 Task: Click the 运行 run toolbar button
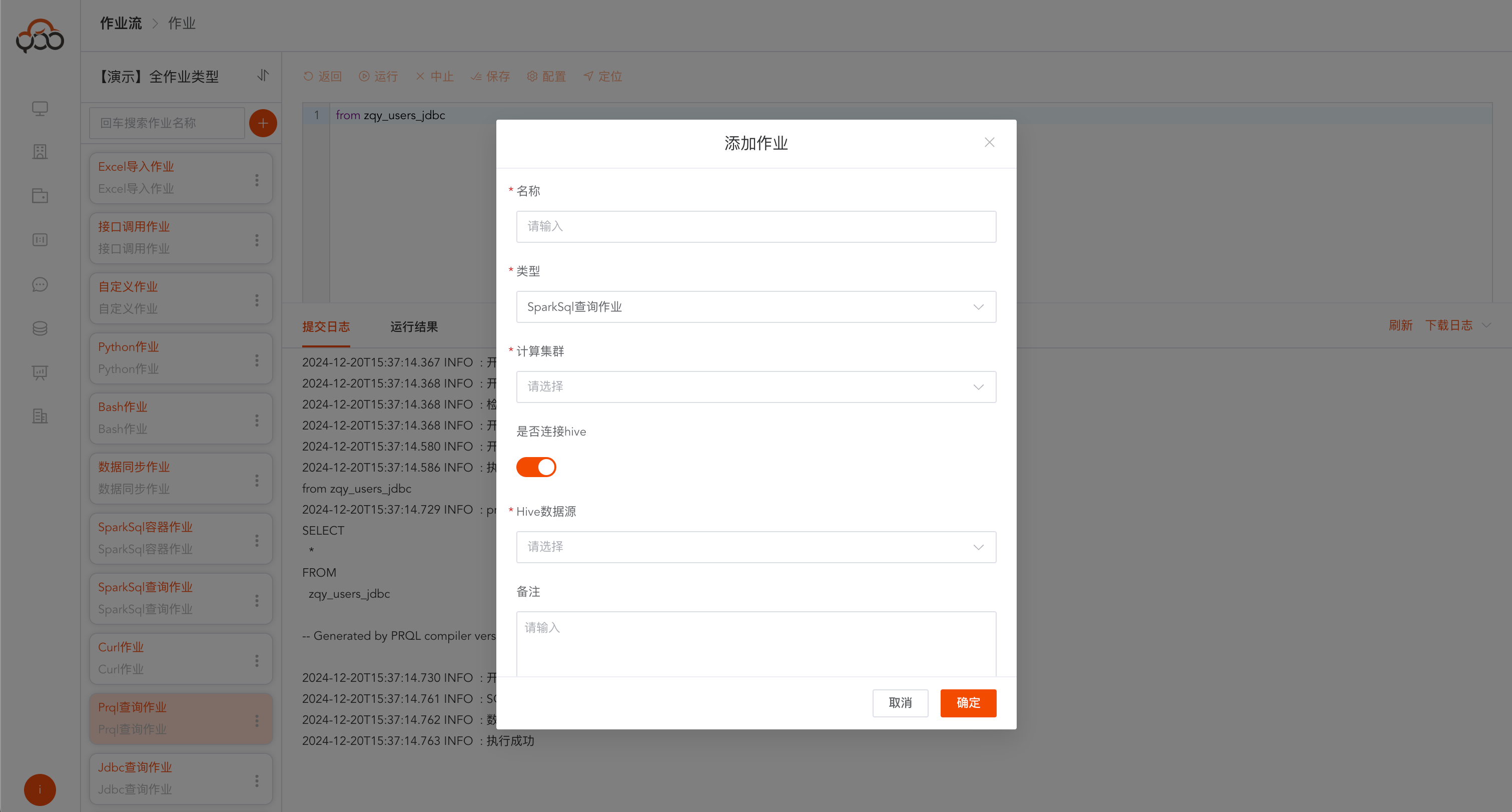(379, 76)
